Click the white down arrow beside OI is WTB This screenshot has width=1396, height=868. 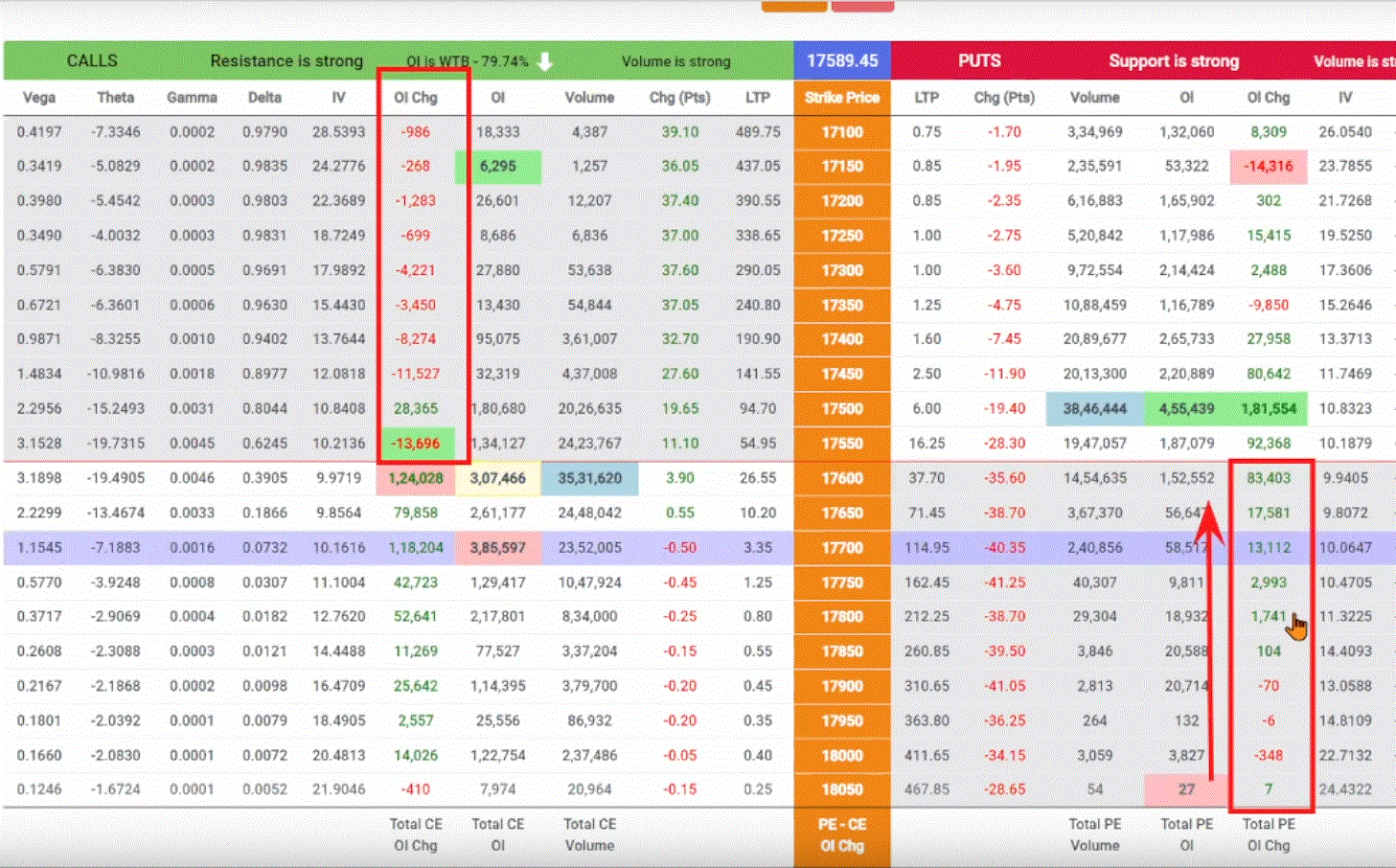click(x=545, y=61)
